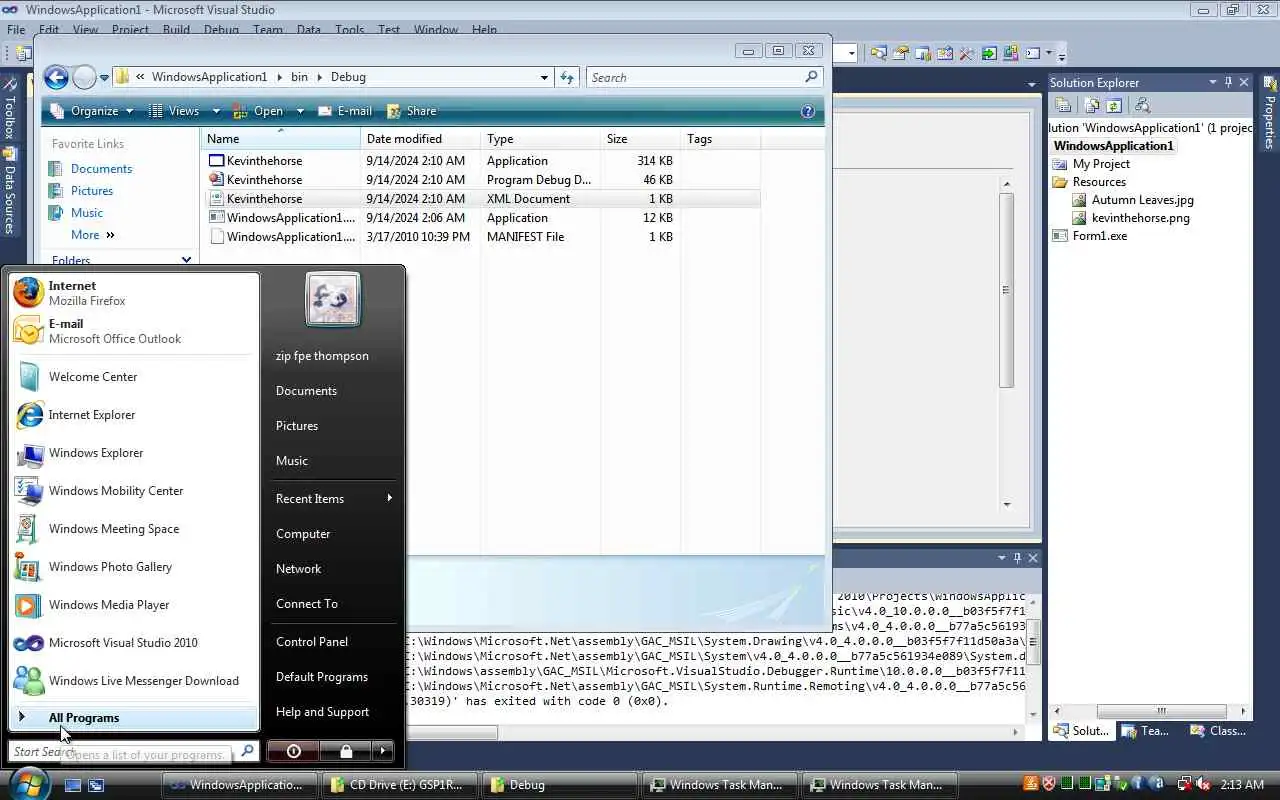
Task: Start Microsoft Visual Studio 2010 shortcut
Action: click(134, 643)
